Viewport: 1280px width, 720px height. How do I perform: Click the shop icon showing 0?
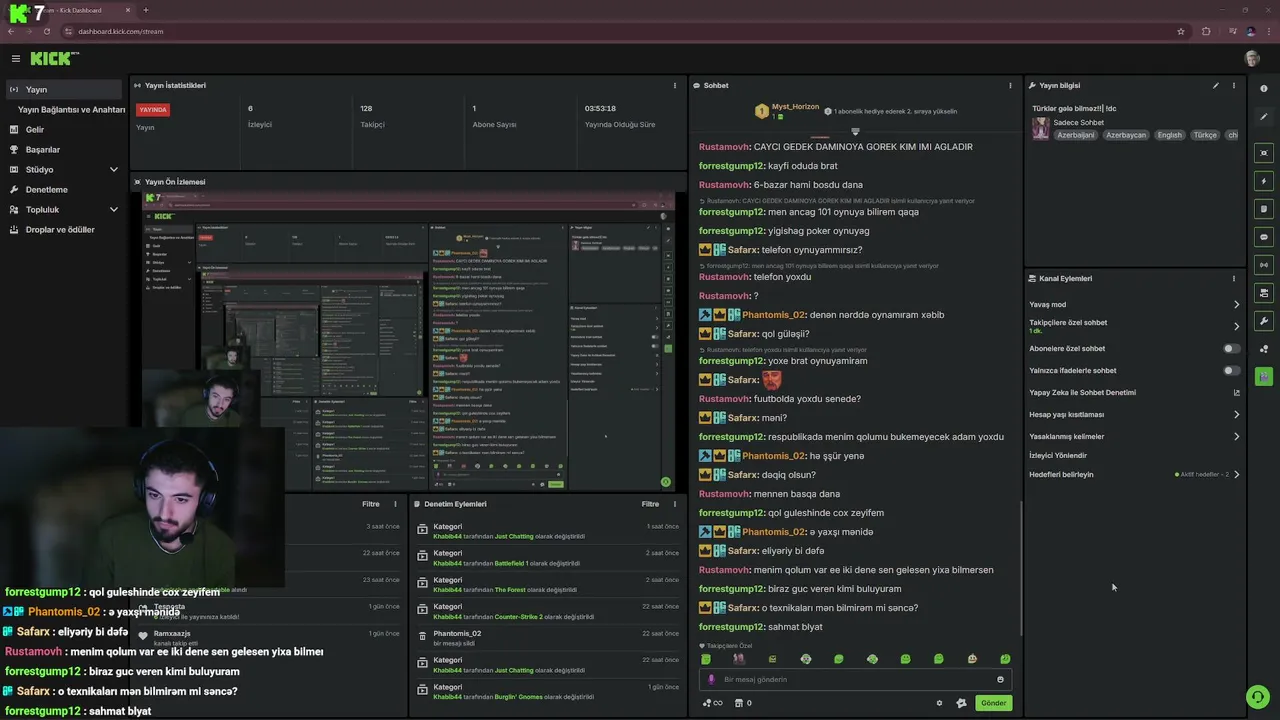pos(742,703)
